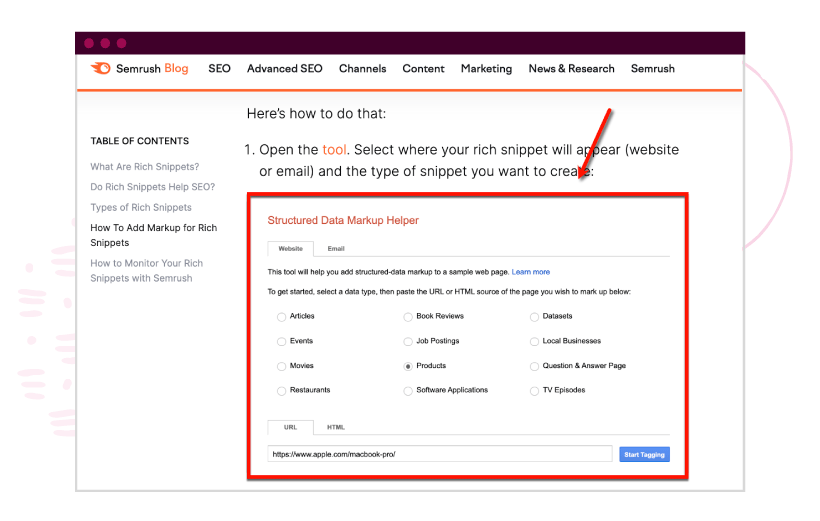
Task: Click the Start Tagging button
Action: 644,454
